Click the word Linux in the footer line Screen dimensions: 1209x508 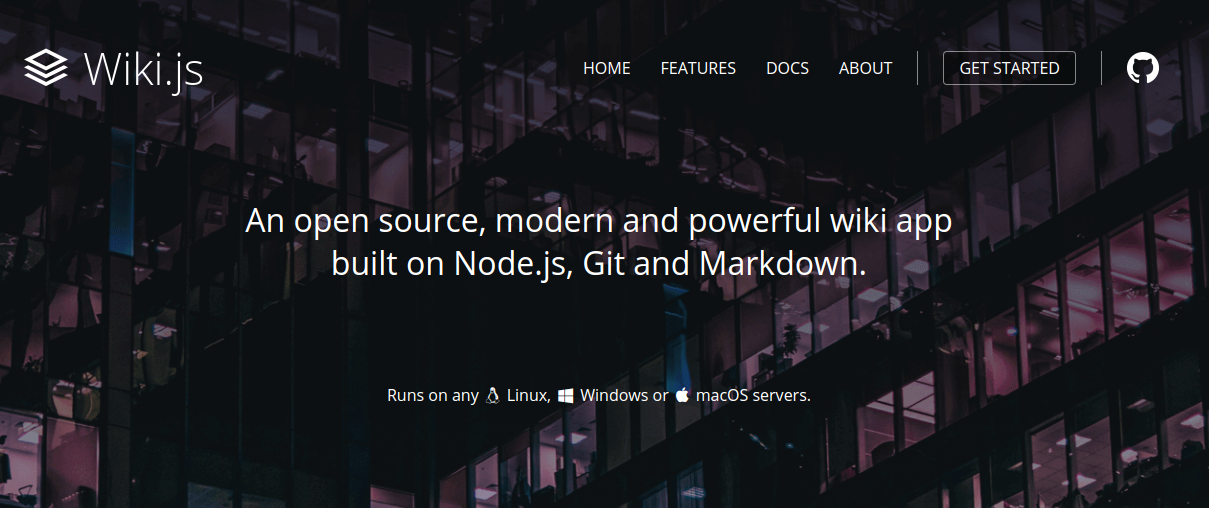coord(529,395)
